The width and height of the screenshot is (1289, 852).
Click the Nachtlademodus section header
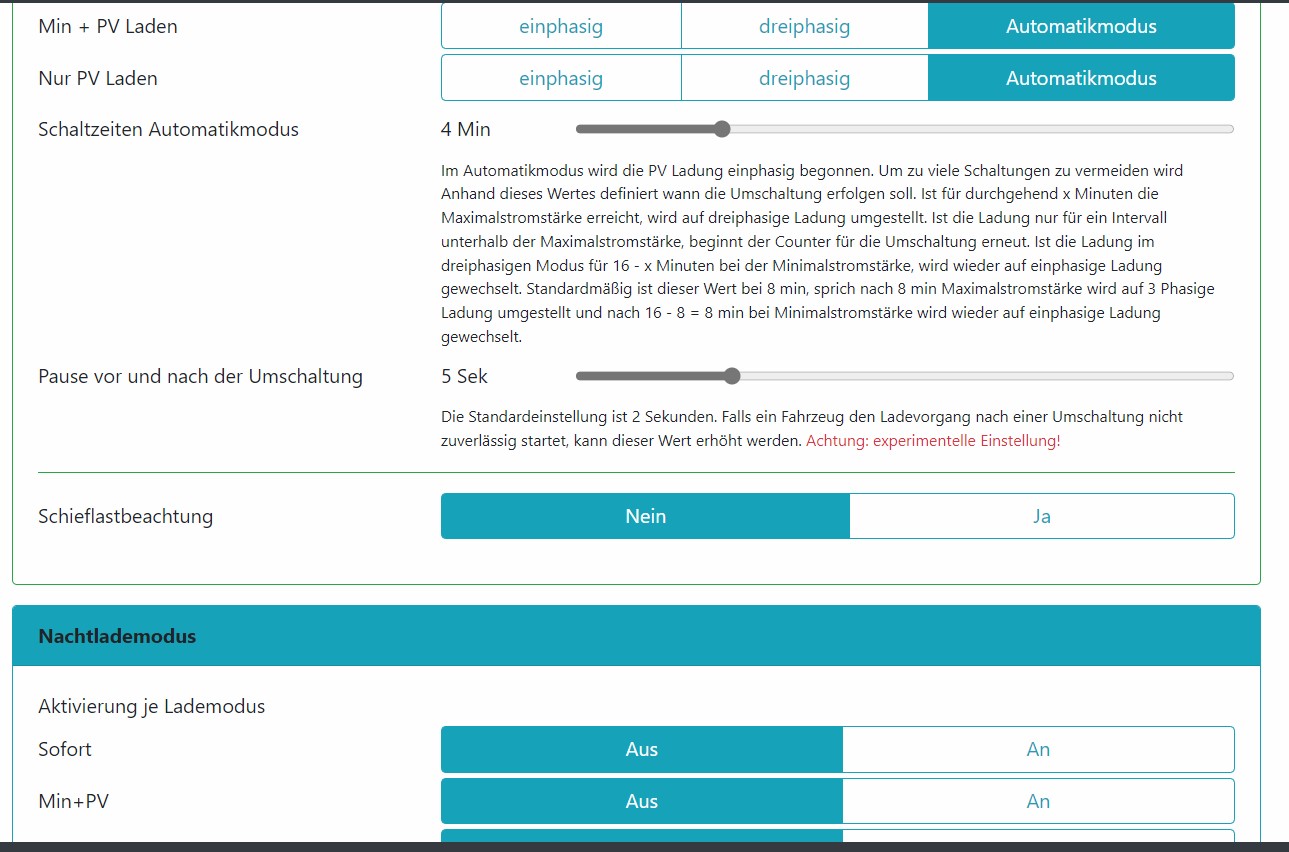pyautogui.click(x=636, y=636)
